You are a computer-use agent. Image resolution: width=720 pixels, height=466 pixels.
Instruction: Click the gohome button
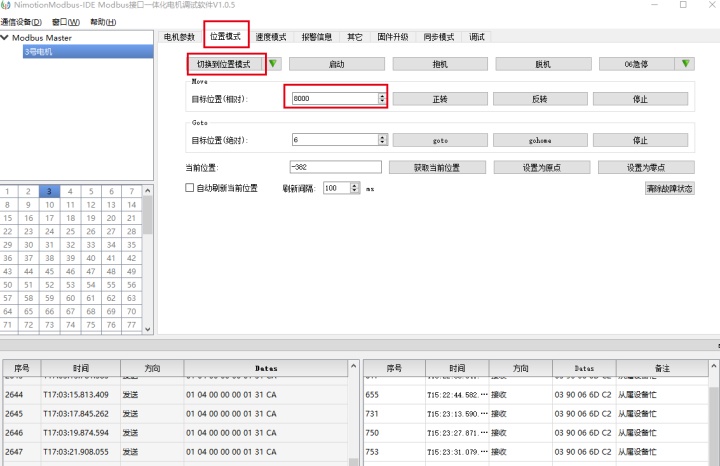coord(540,140)
